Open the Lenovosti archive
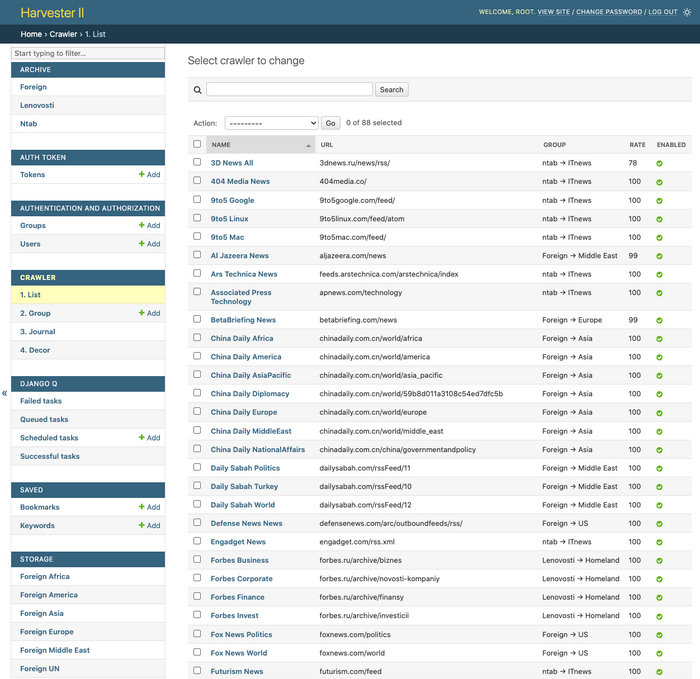 pyautogui.click(x=37, y=105)
